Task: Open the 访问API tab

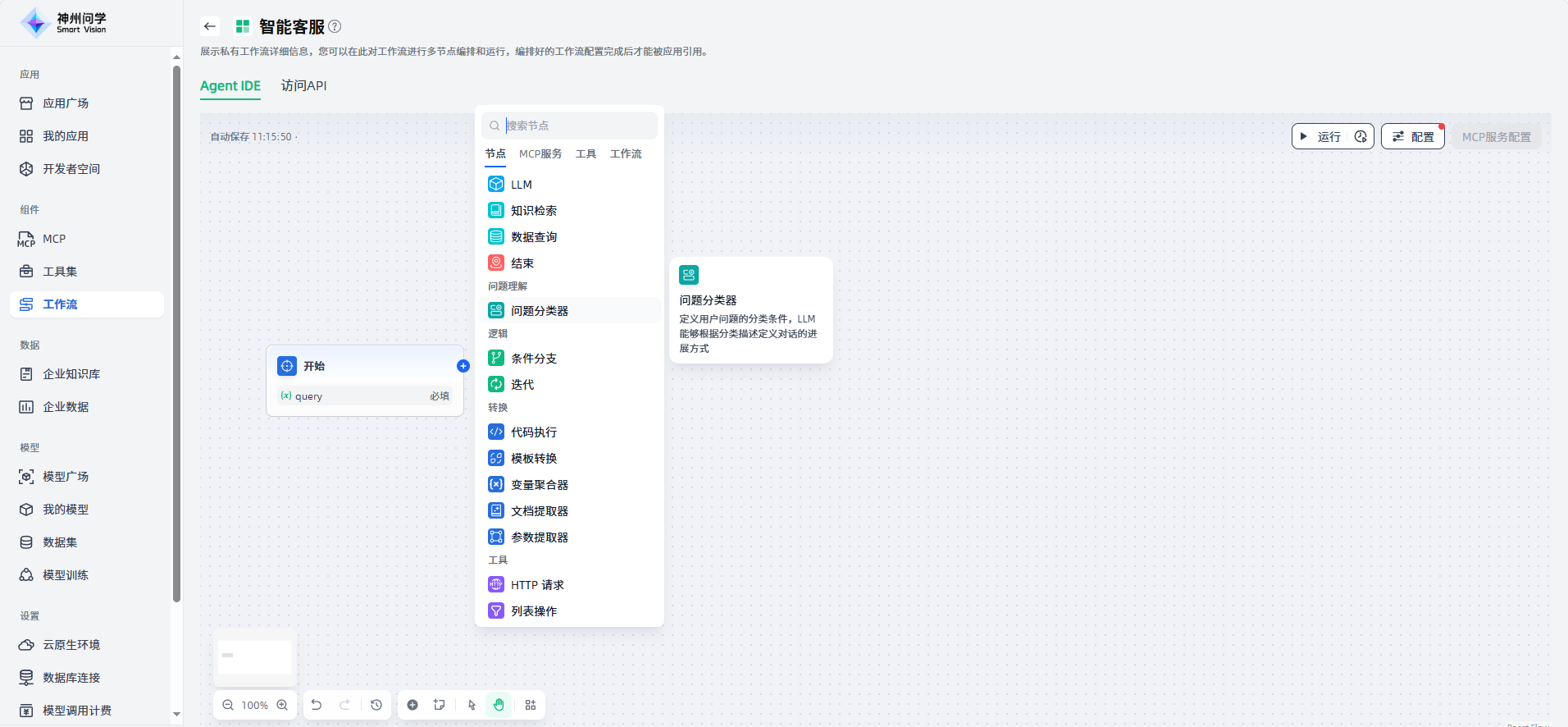Action: click(x=303, y=85)
